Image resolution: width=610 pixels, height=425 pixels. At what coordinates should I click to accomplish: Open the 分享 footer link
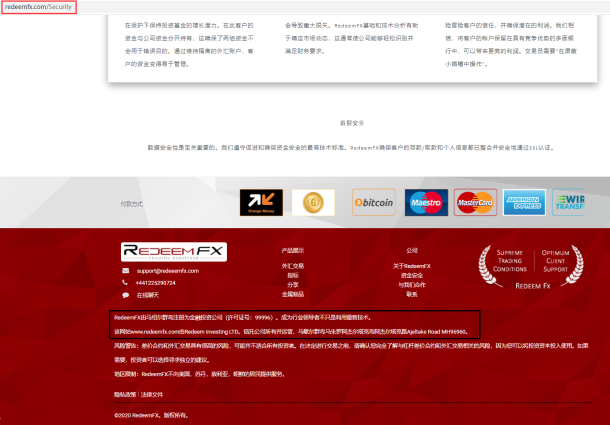[x=293, y=285]
